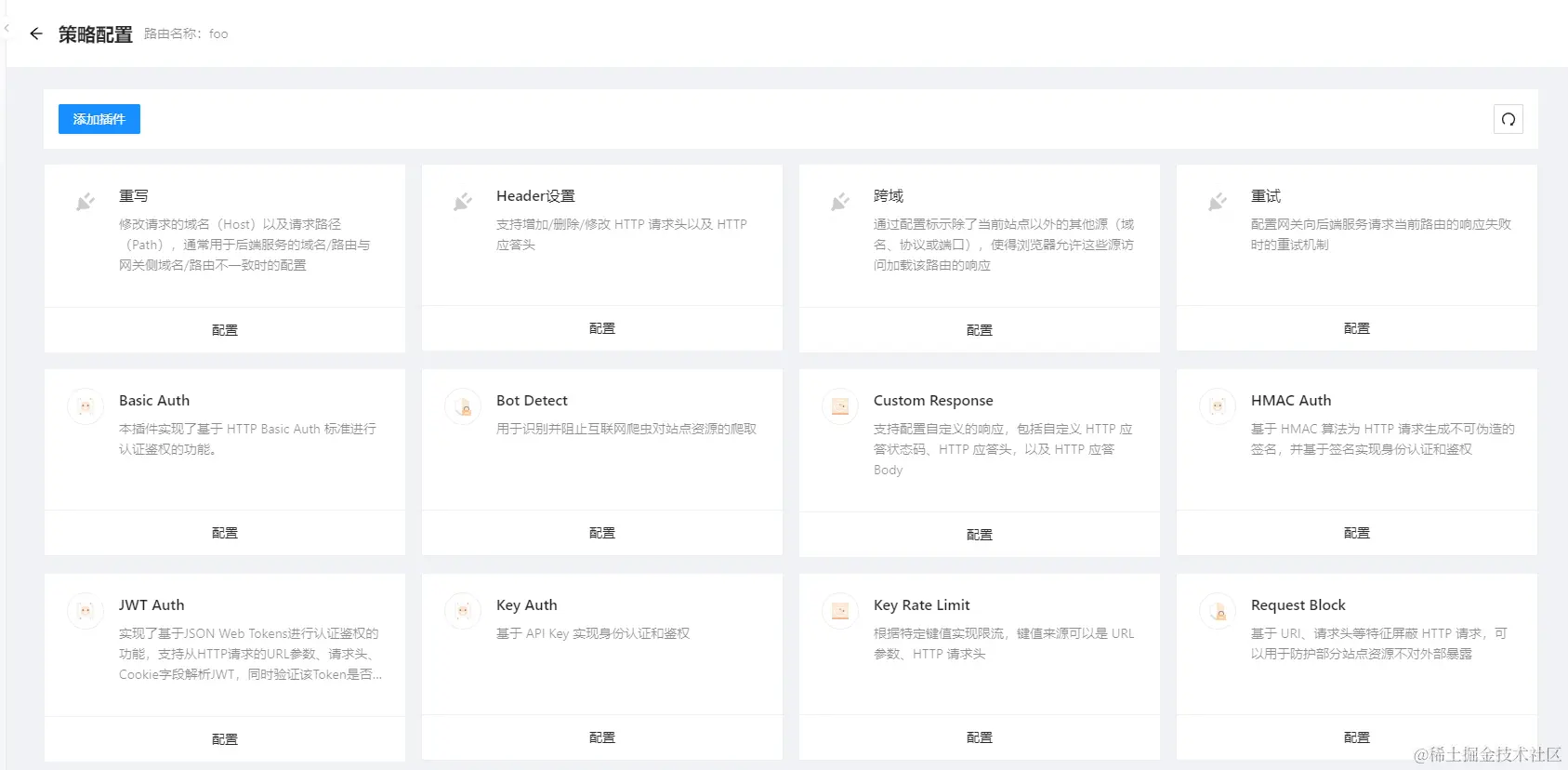Click the Custom Response plugin icon

click(x=840, y=406)
